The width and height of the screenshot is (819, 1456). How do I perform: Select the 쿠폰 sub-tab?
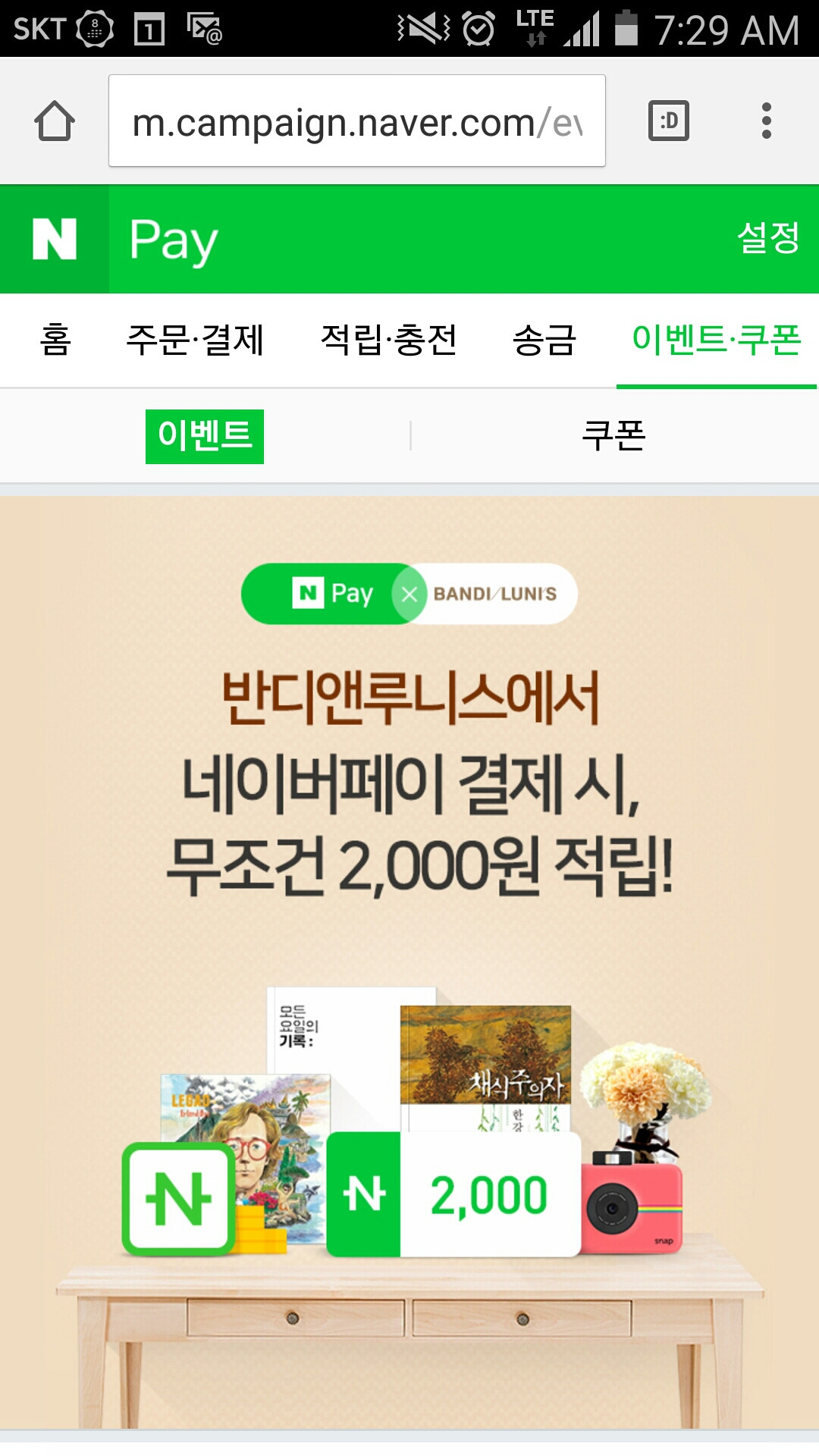pos(613,436)
